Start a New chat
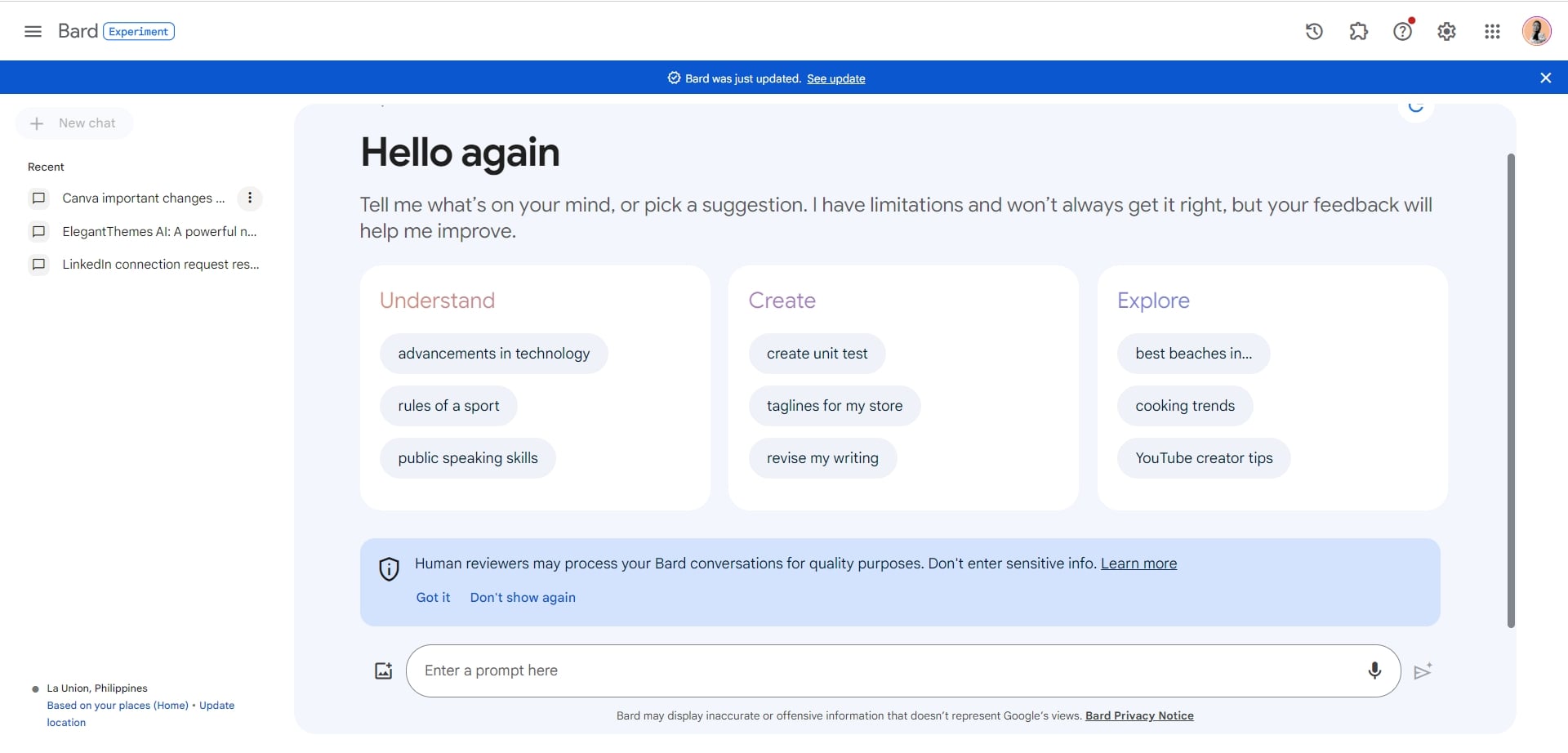 pos(74,123)
